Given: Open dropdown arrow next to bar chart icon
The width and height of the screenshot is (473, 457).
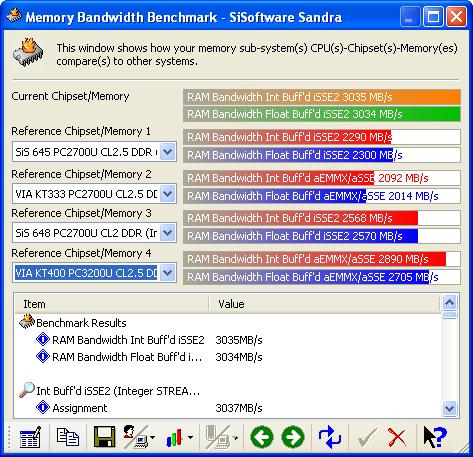Looking at the screenshot, I should [x=190, y=437].
